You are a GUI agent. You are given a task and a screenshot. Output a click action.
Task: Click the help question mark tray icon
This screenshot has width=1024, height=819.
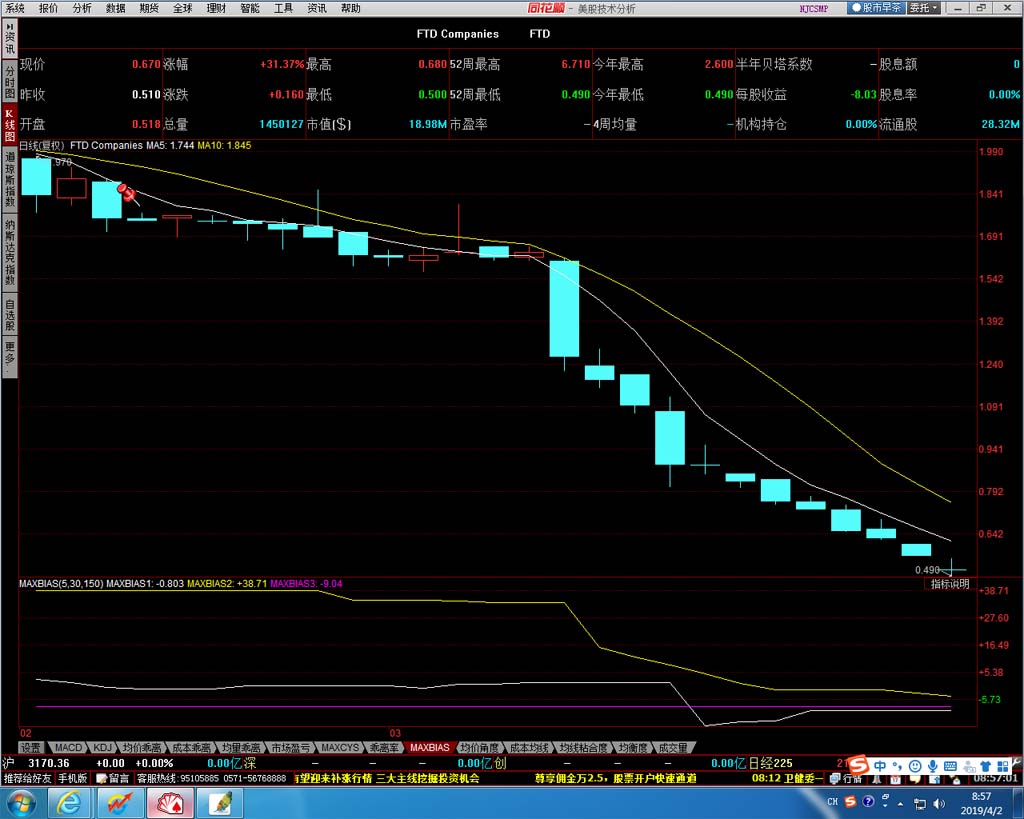(x=868, y=801)
